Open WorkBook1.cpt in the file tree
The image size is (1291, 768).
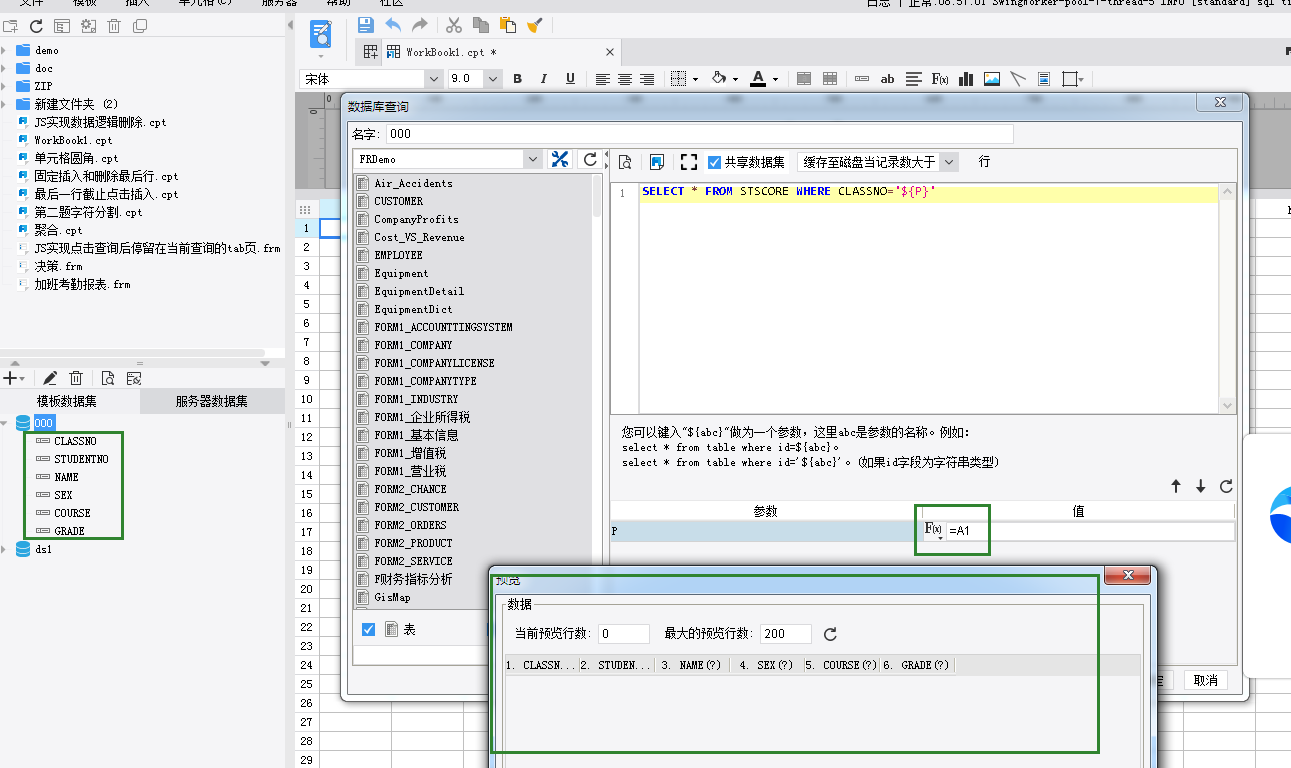73,140
